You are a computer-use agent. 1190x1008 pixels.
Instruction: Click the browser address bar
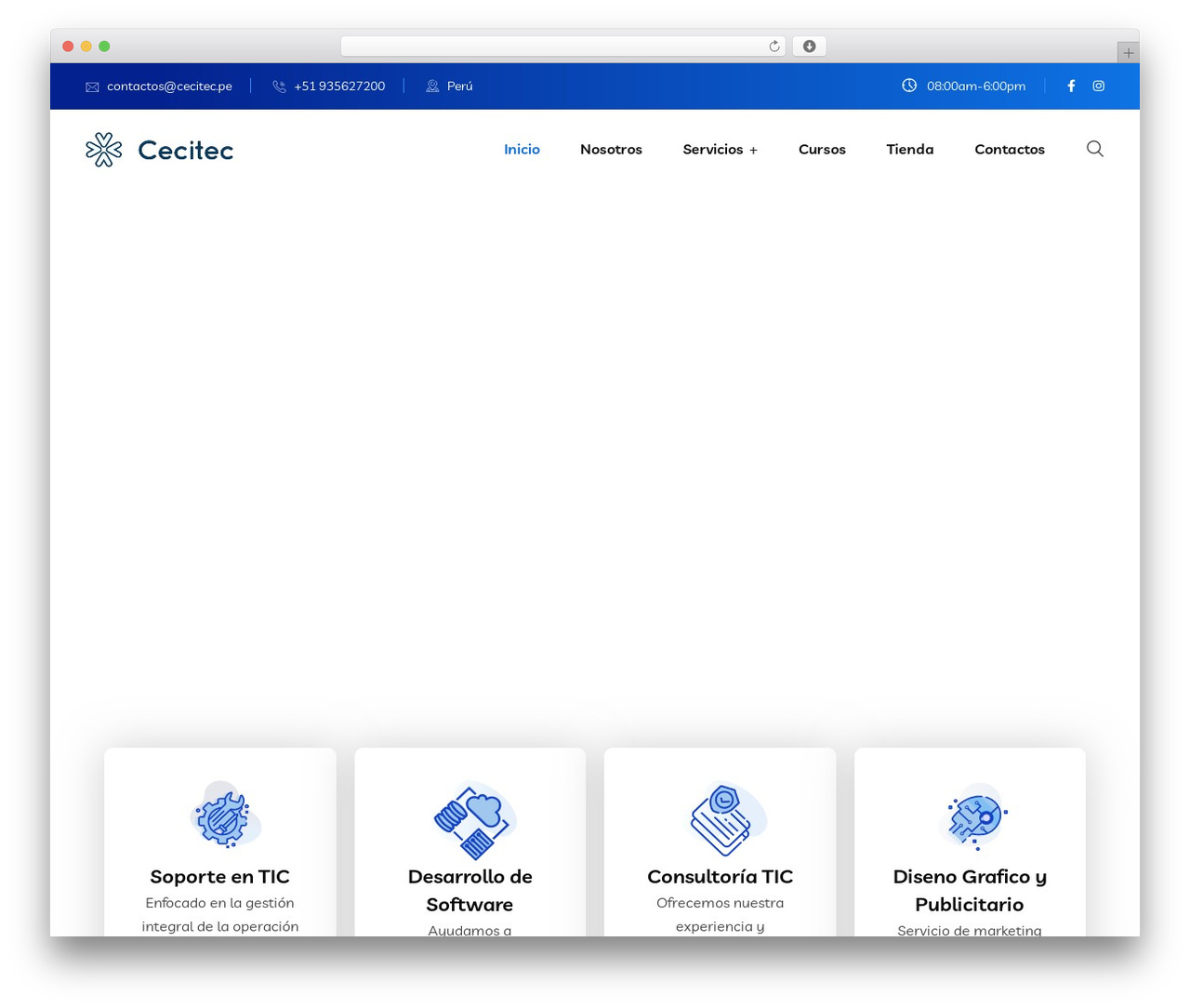click(563, 46)
